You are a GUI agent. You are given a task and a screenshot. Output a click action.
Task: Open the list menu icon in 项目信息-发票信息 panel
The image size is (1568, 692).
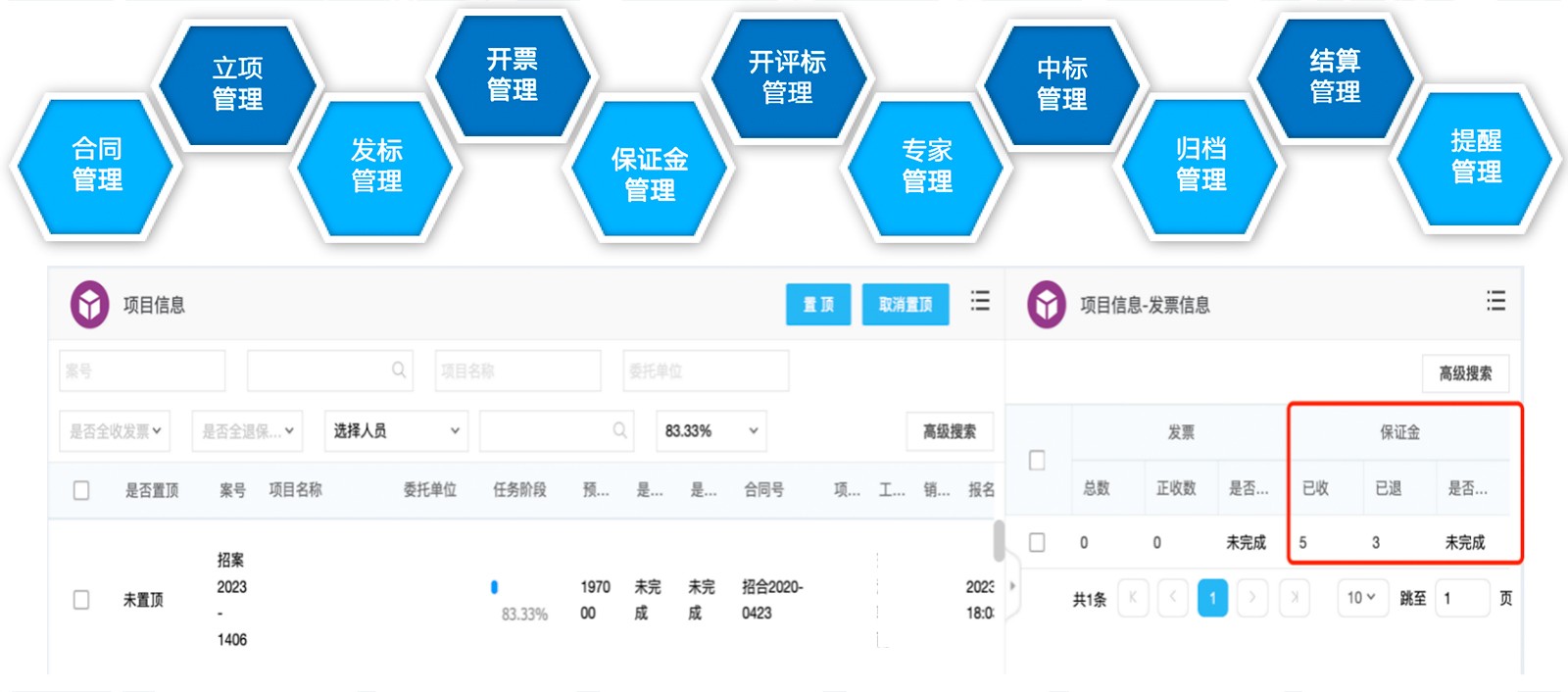(1495, 301)
